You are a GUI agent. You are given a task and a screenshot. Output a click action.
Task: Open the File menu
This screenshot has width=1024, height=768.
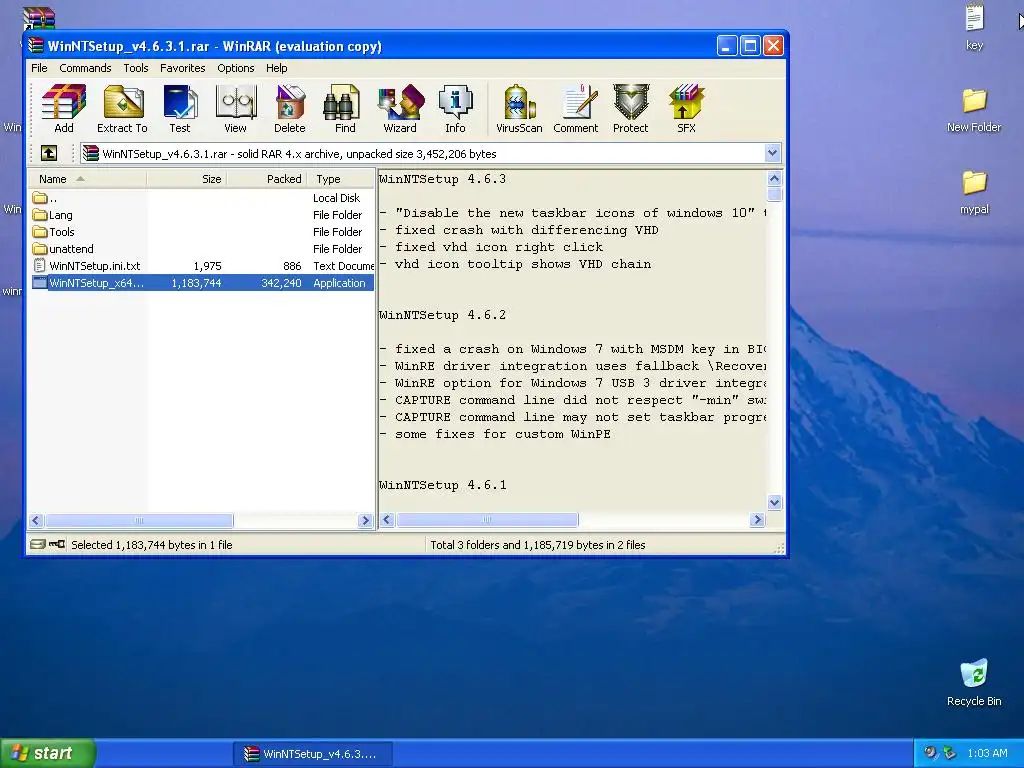click(39, 68)
